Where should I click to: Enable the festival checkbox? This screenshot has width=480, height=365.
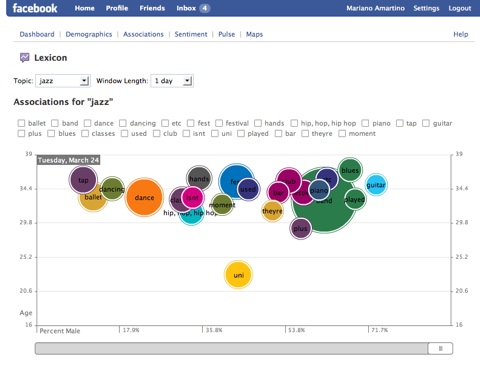tap(219, 123)
